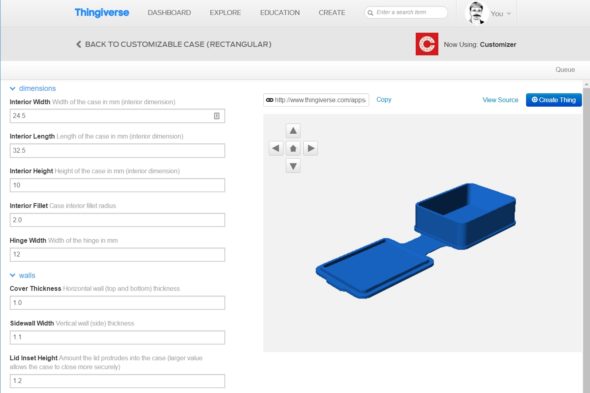Image resolution: width=590 pixels, height=393 pixels.
Task: Click the Now Using: Customizer text
Action: click(x=480, y=44)
